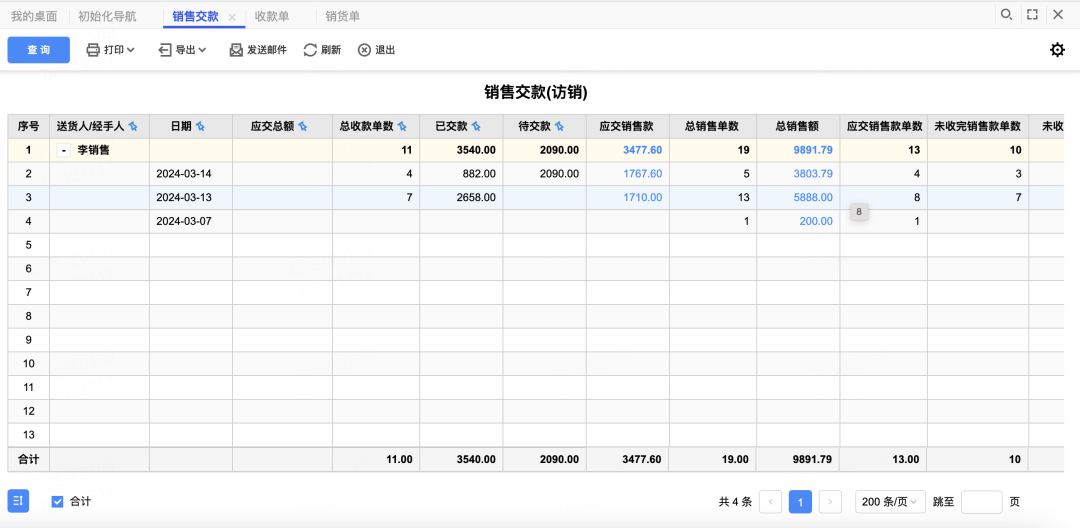Click the 应交销售款单数 column header

(x=883, y=127)
